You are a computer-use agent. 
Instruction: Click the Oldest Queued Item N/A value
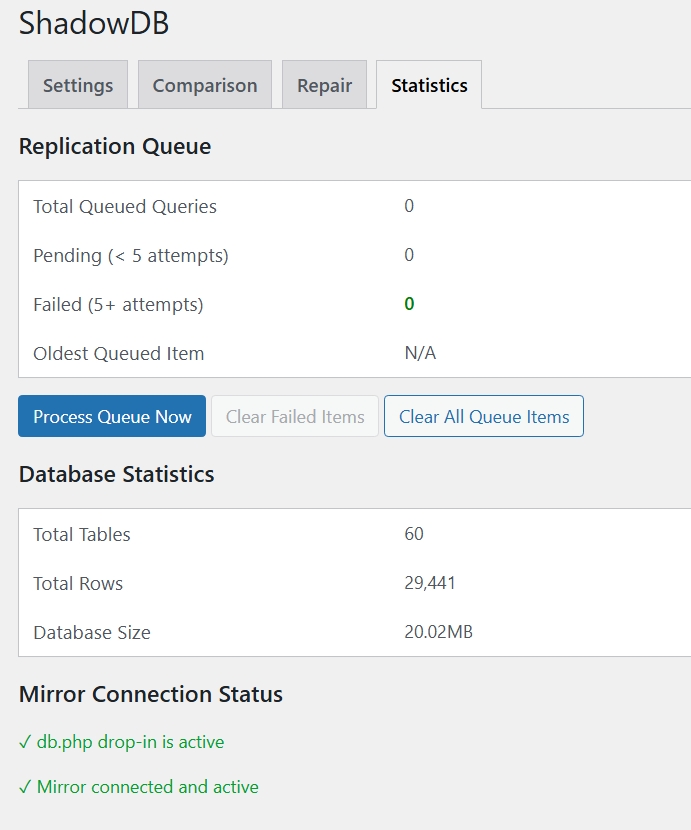420,353
